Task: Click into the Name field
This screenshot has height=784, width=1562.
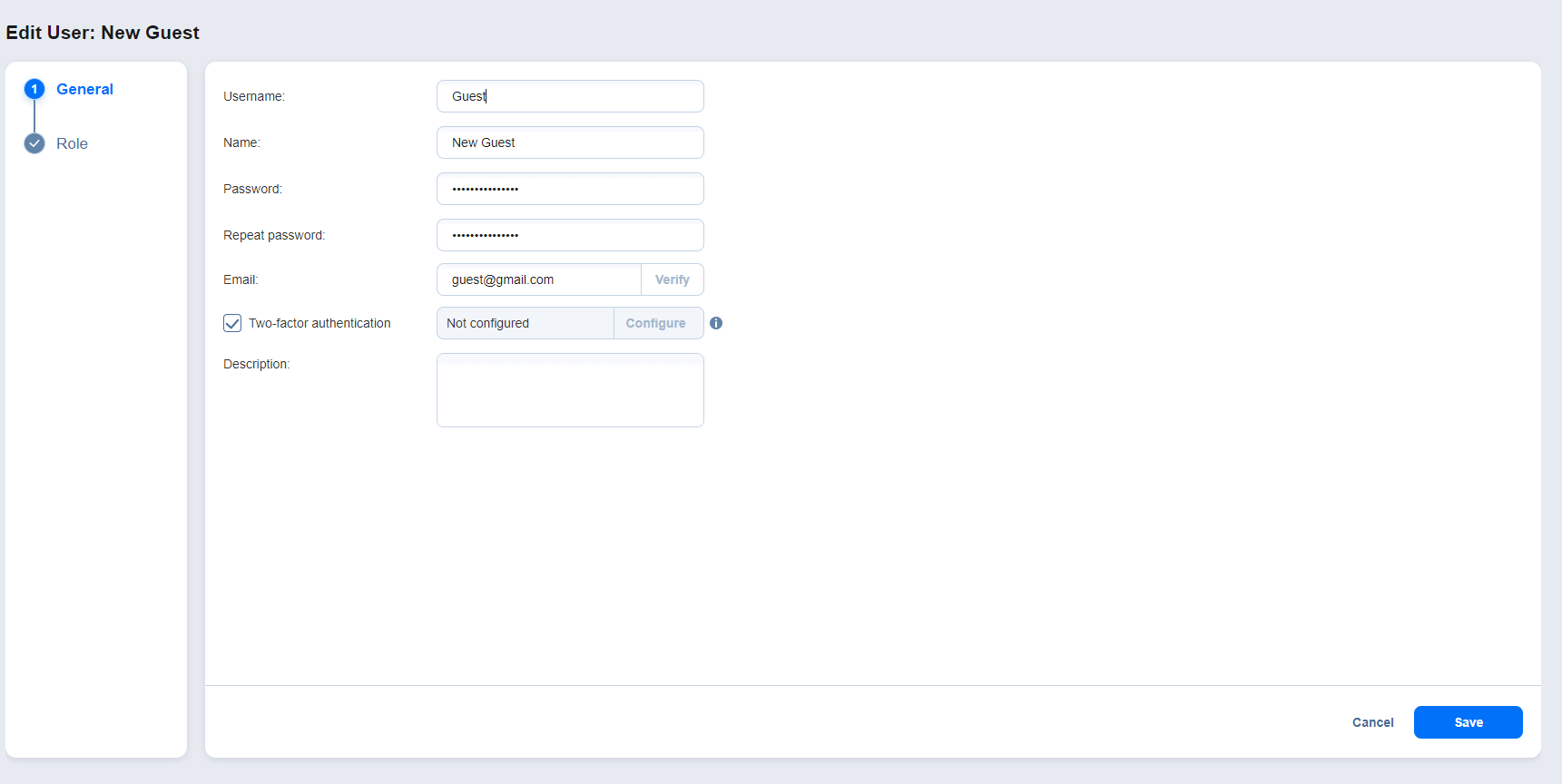Action: pyautogui.click(x=570, y=142)
